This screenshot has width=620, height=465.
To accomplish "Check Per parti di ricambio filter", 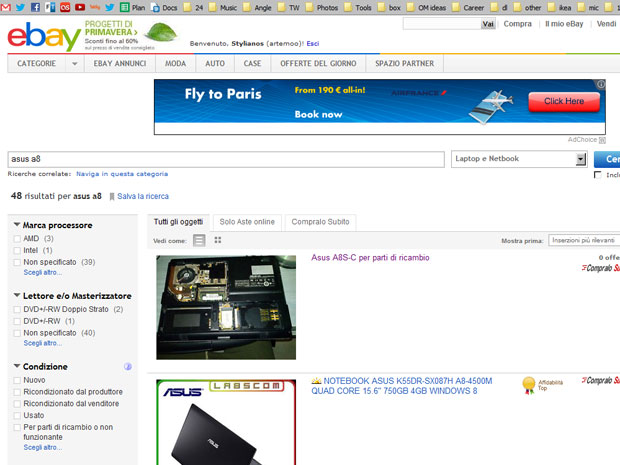I will 17,427.
